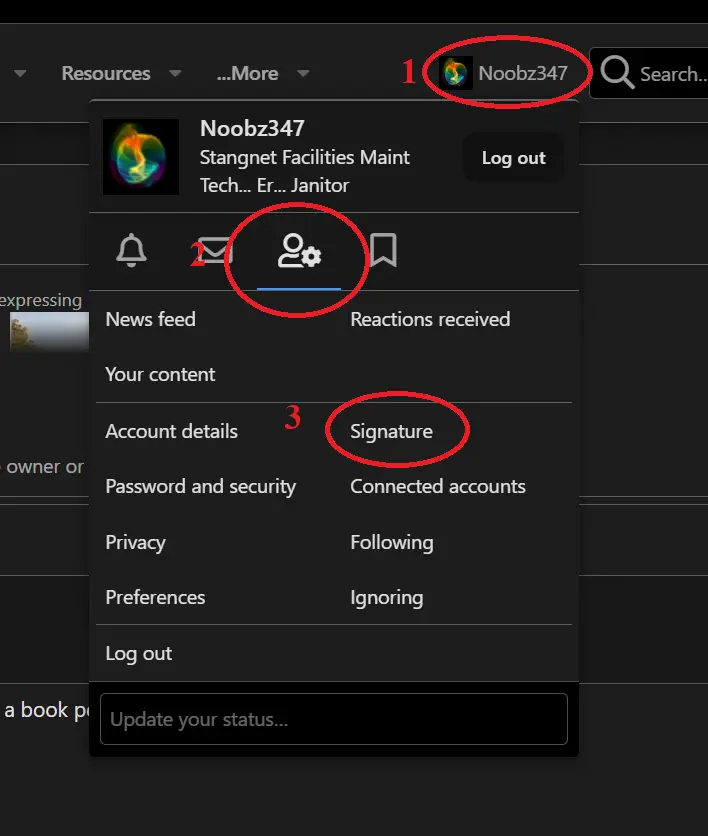708x836 pixels.
Task: Open Password and security settings
Action: click(x=200, y=486)
